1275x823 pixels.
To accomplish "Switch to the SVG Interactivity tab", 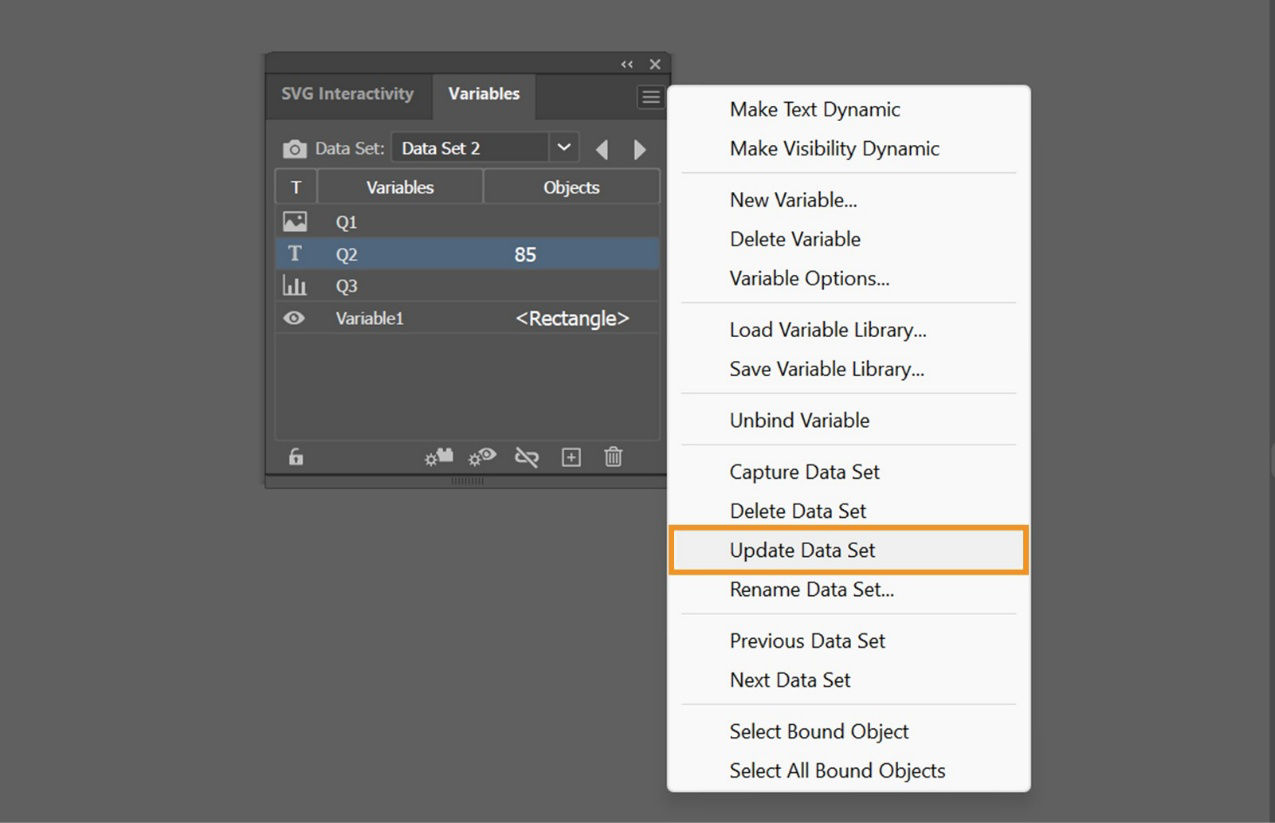I will 347,94.
